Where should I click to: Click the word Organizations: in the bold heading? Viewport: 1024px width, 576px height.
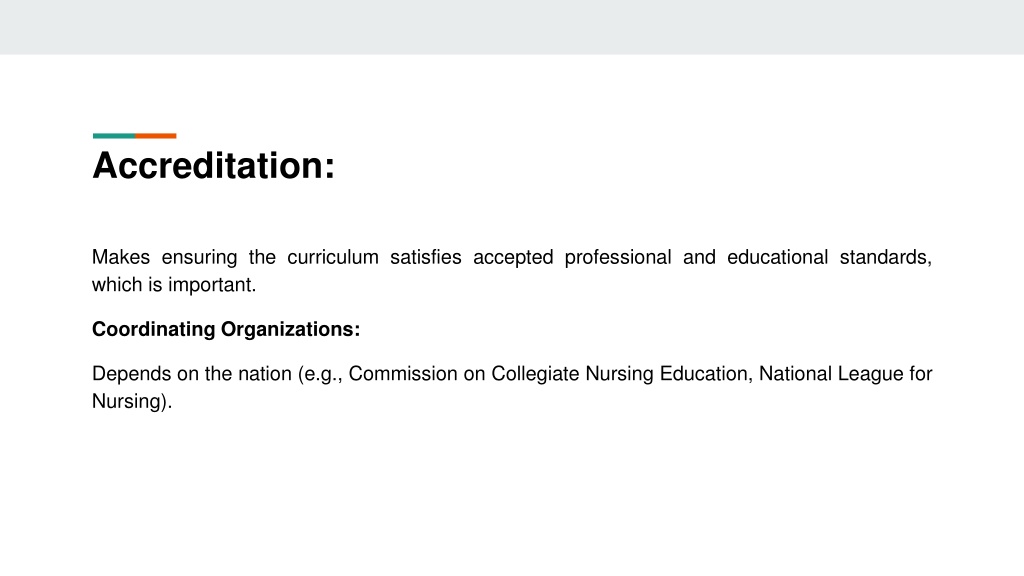click(x=291, y=329)
